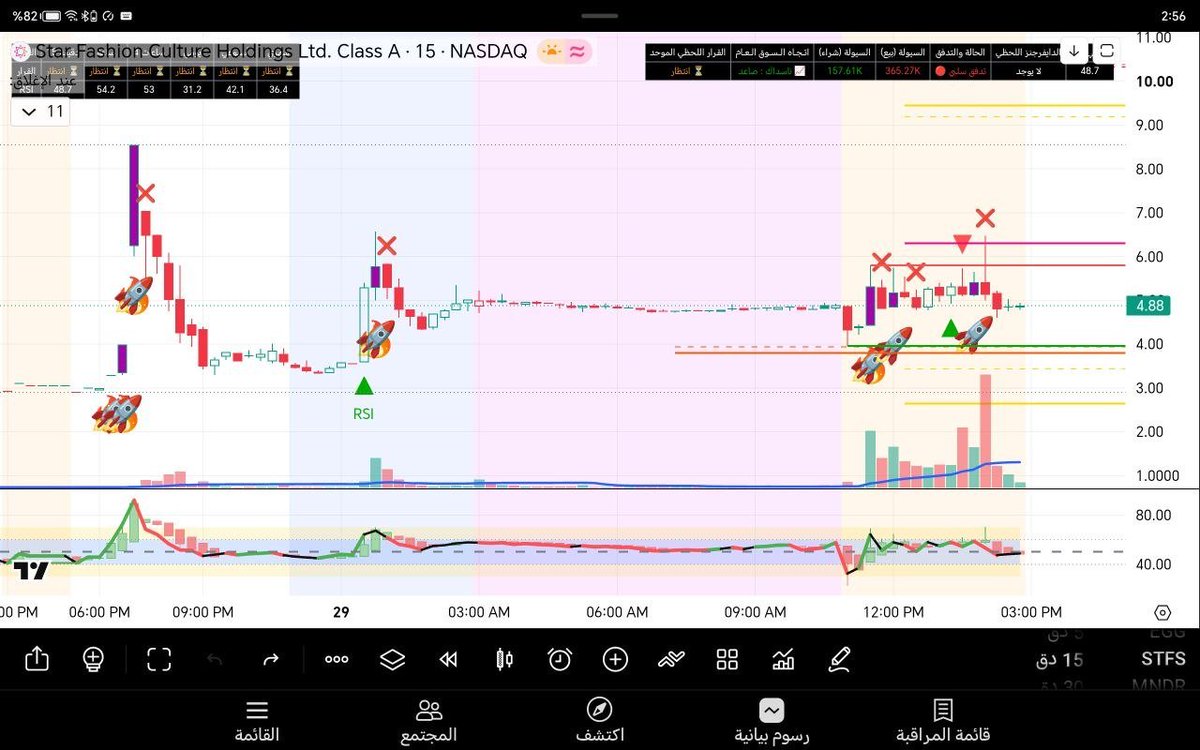Open indicators icon in bottom toolbar
Screen dimensions: 1200x750
(x=671, y=659)
